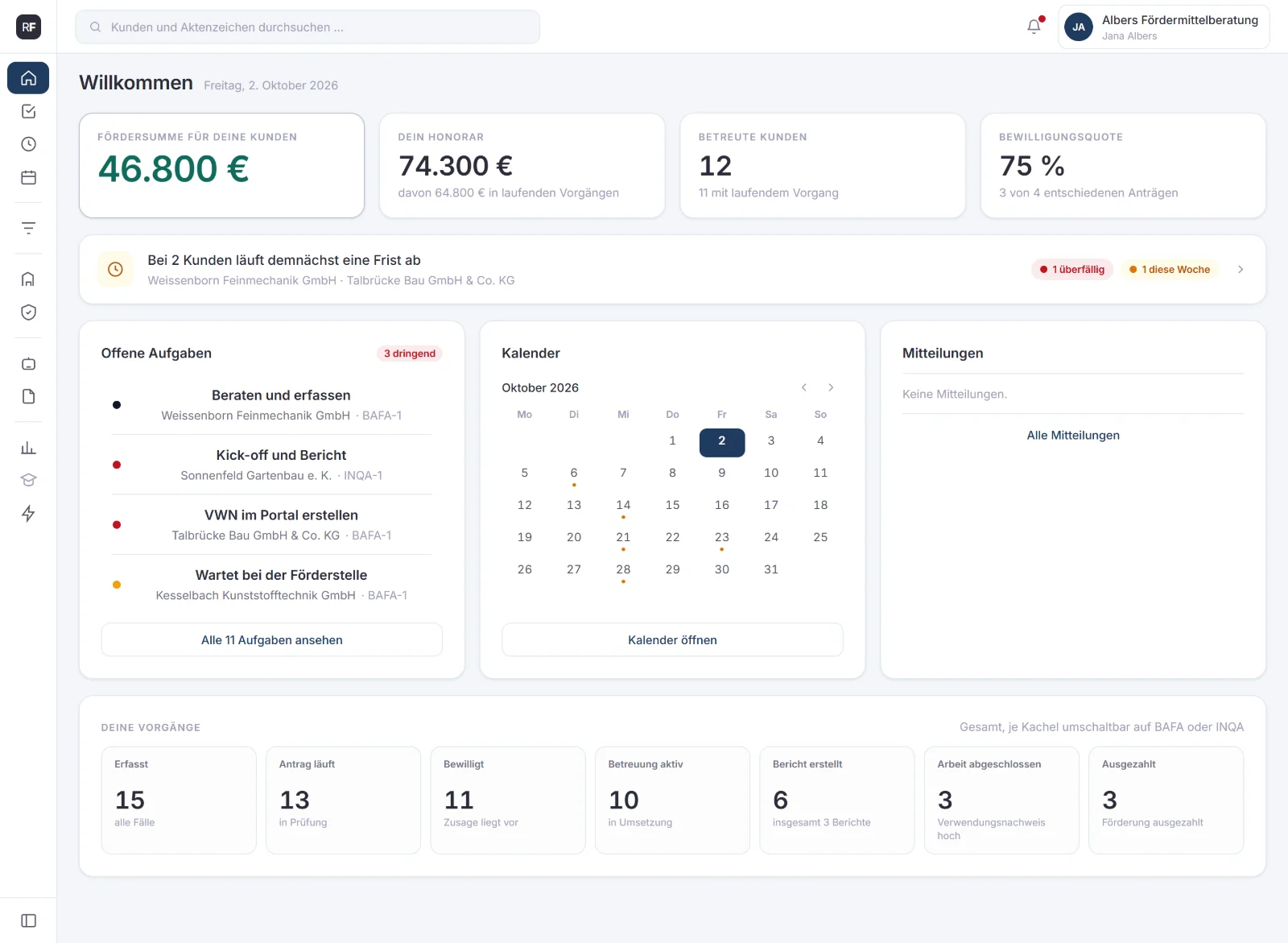
Task: Search in Kunden und Aktenzeichen field
Action: 308,27
